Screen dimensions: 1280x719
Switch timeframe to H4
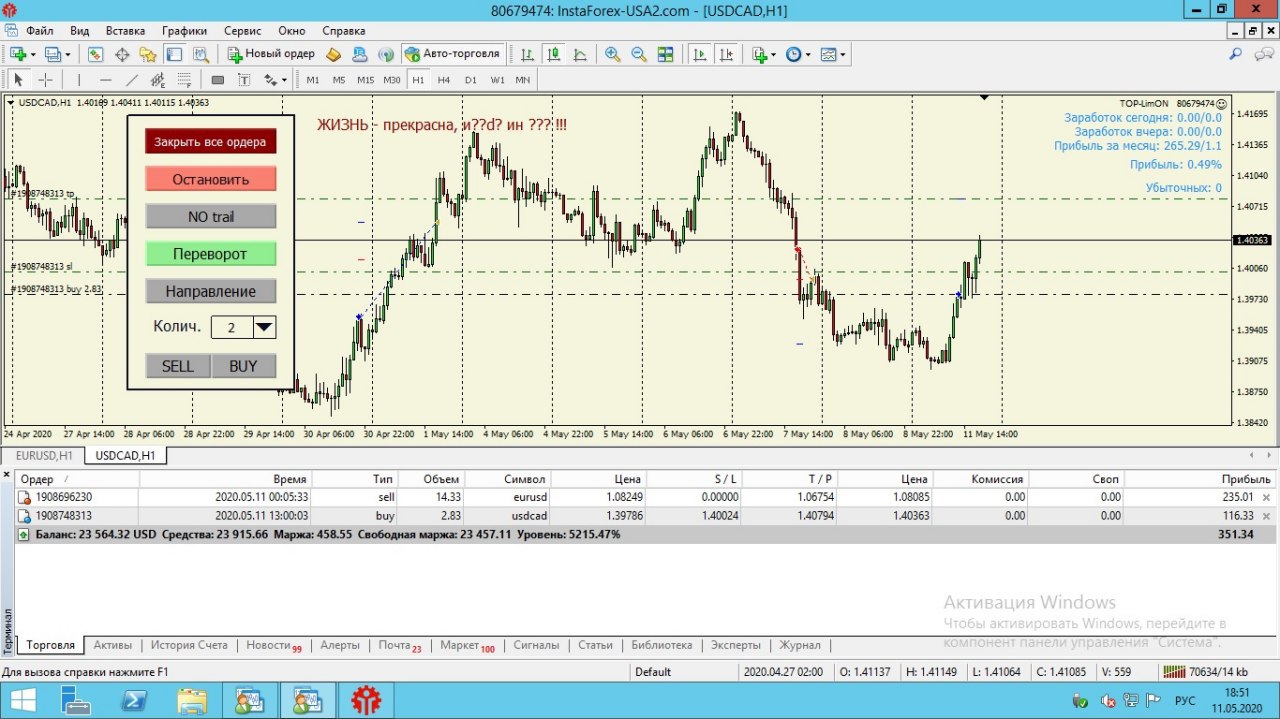(444, 80)
